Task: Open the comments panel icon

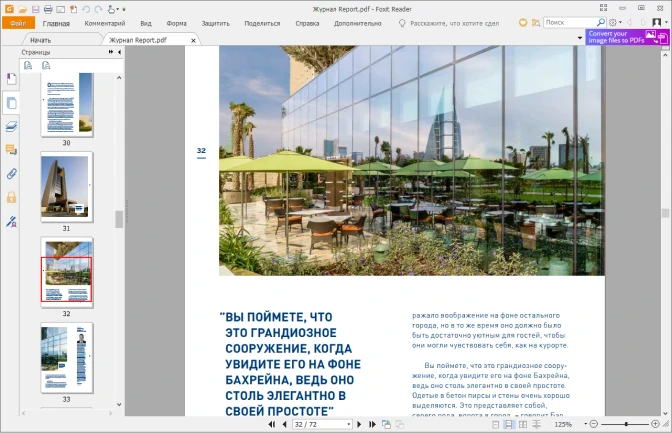Action: pyautogui.click(x=12, y=150)
